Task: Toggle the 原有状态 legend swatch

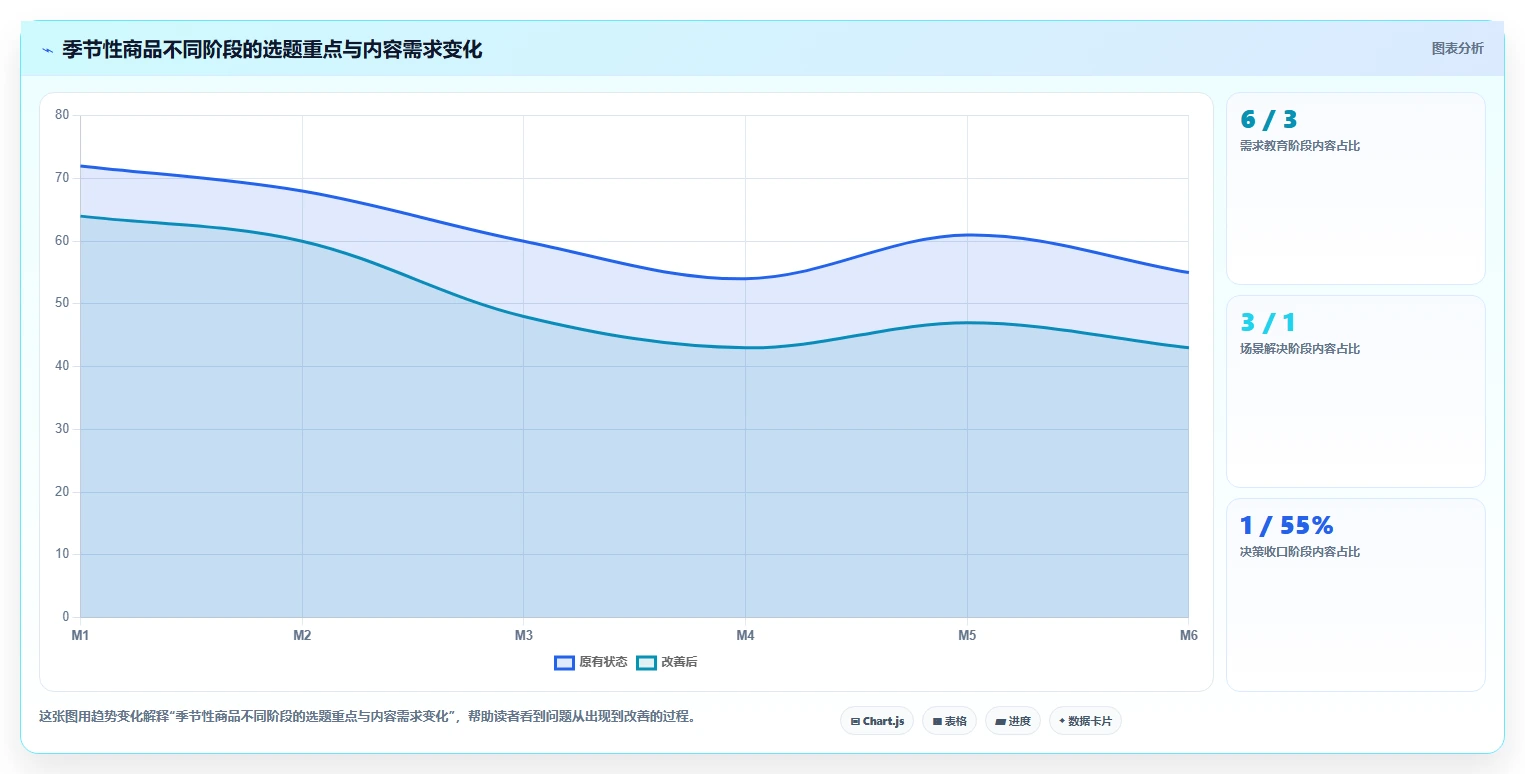Action: [564, 662]
